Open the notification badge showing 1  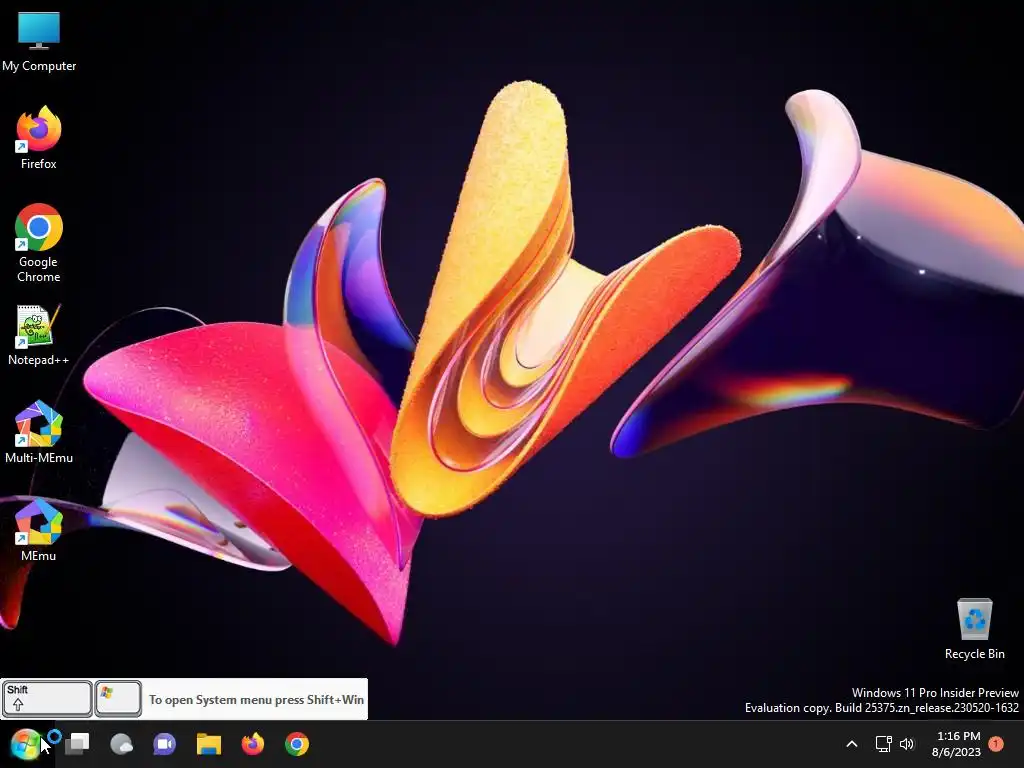[x=996, y=744]
